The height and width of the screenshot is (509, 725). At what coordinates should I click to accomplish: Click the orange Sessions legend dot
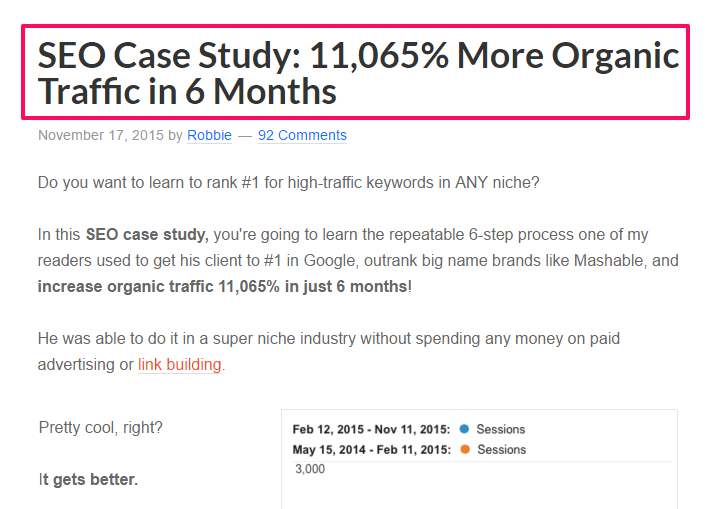pyautogui.click(x=465, y=449)
